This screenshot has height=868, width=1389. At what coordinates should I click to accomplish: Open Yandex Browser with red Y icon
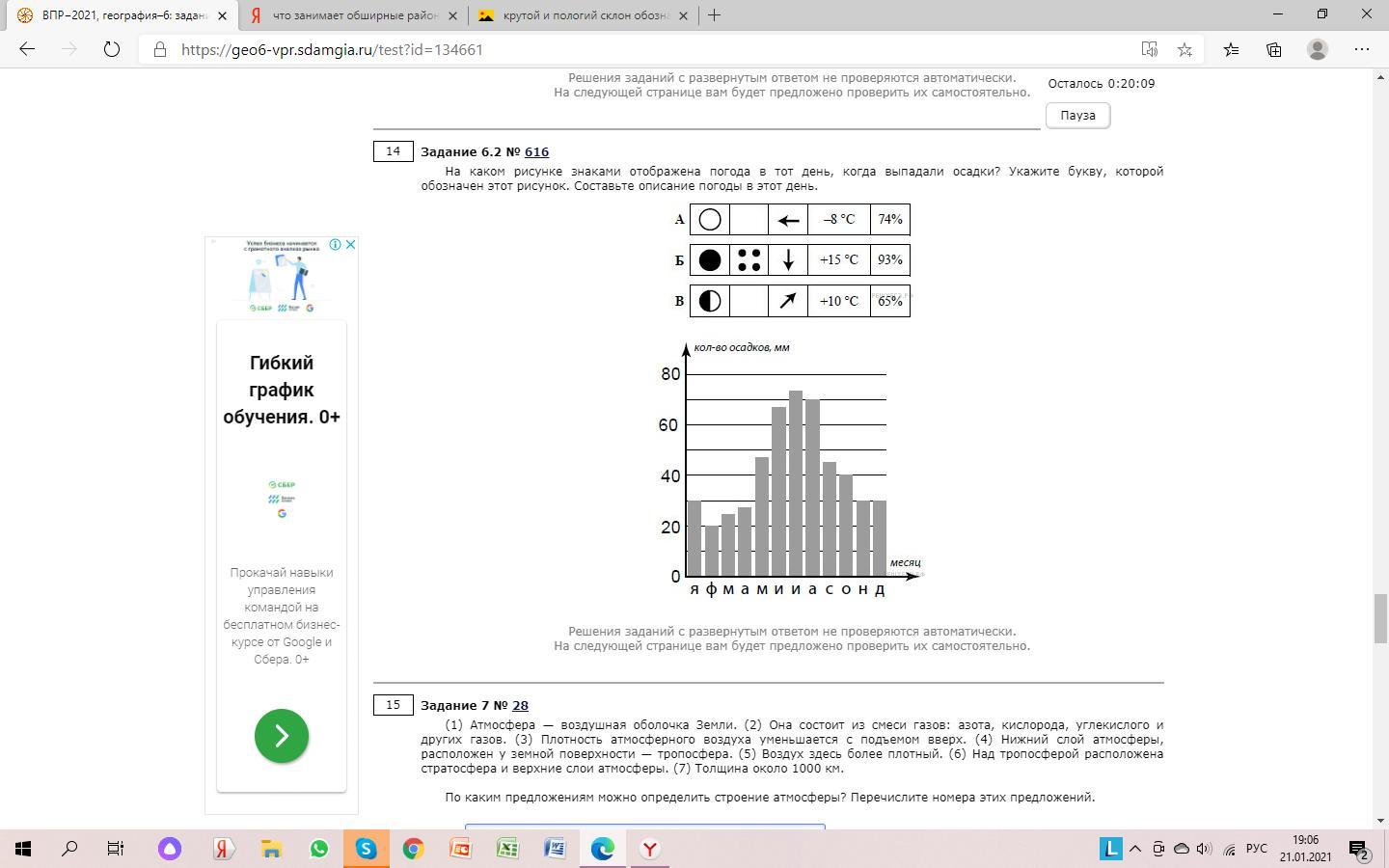click(x=650, y=849)
